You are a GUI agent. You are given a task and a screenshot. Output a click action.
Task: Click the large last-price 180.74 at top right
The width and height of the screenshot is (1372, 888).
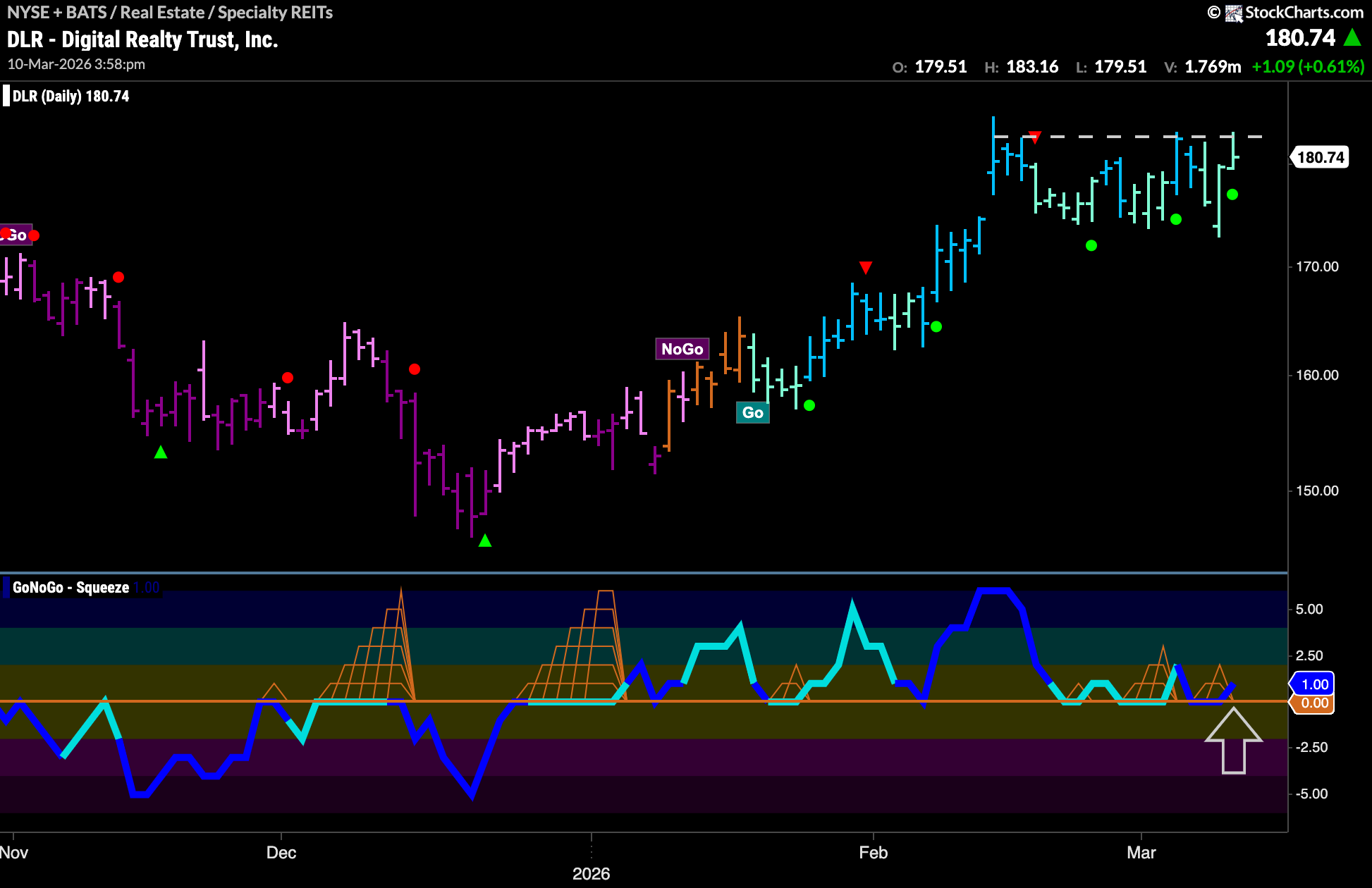[1300, 37]
